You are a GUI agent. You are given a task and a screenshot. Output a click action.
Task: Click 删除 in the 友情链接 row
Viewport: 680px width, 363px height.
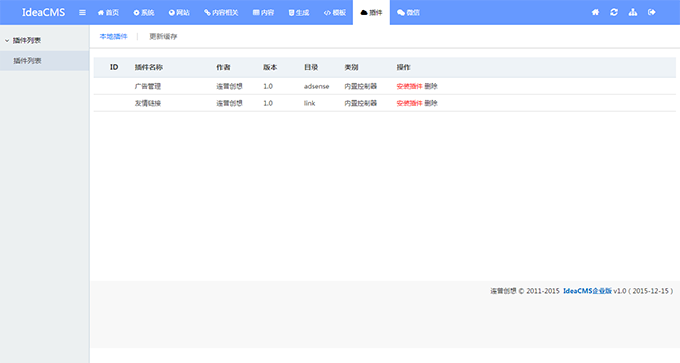[431, 103]
